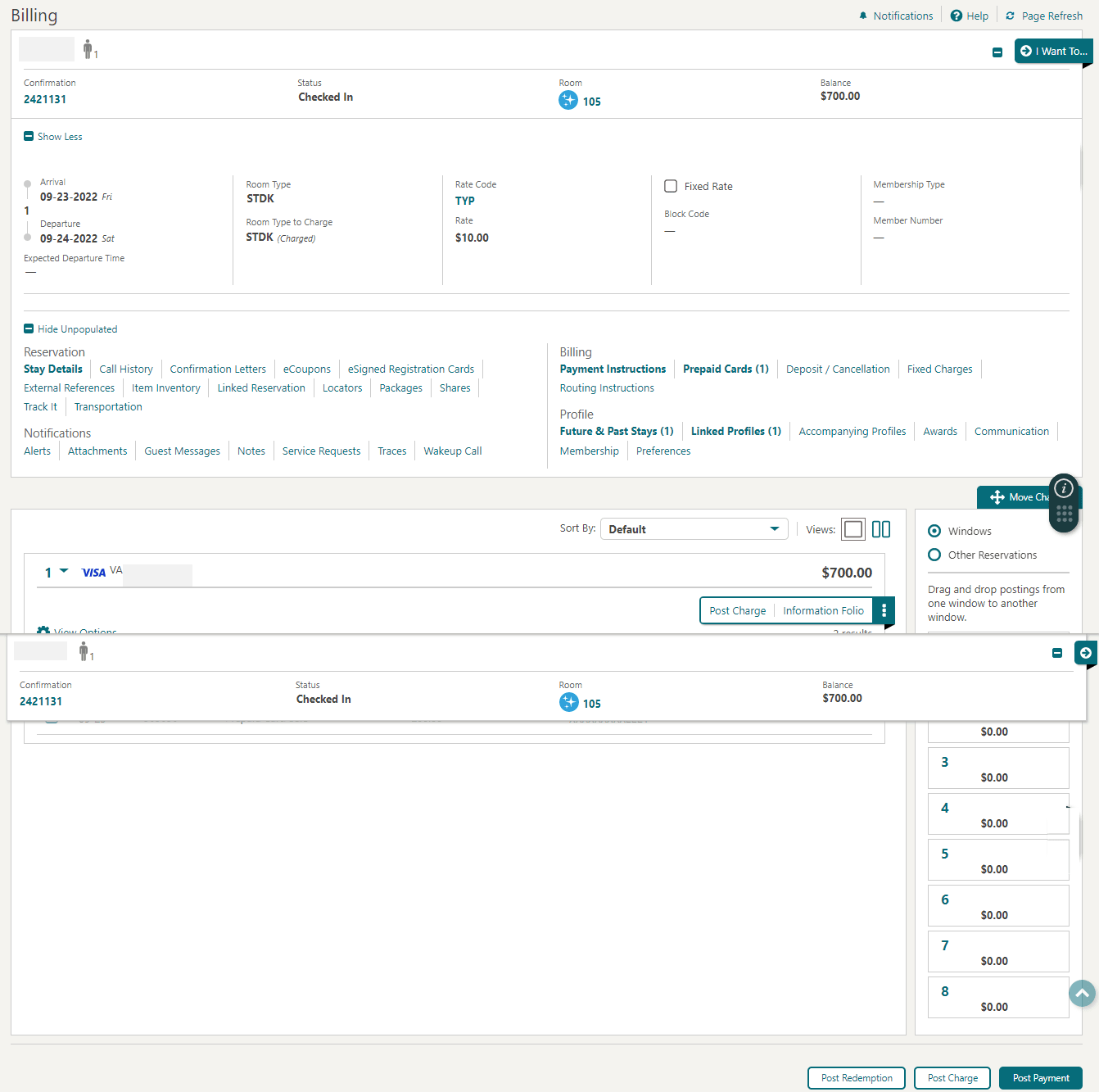Open Service Requests link
The image size is (1099, 1092).
(321, 451)
